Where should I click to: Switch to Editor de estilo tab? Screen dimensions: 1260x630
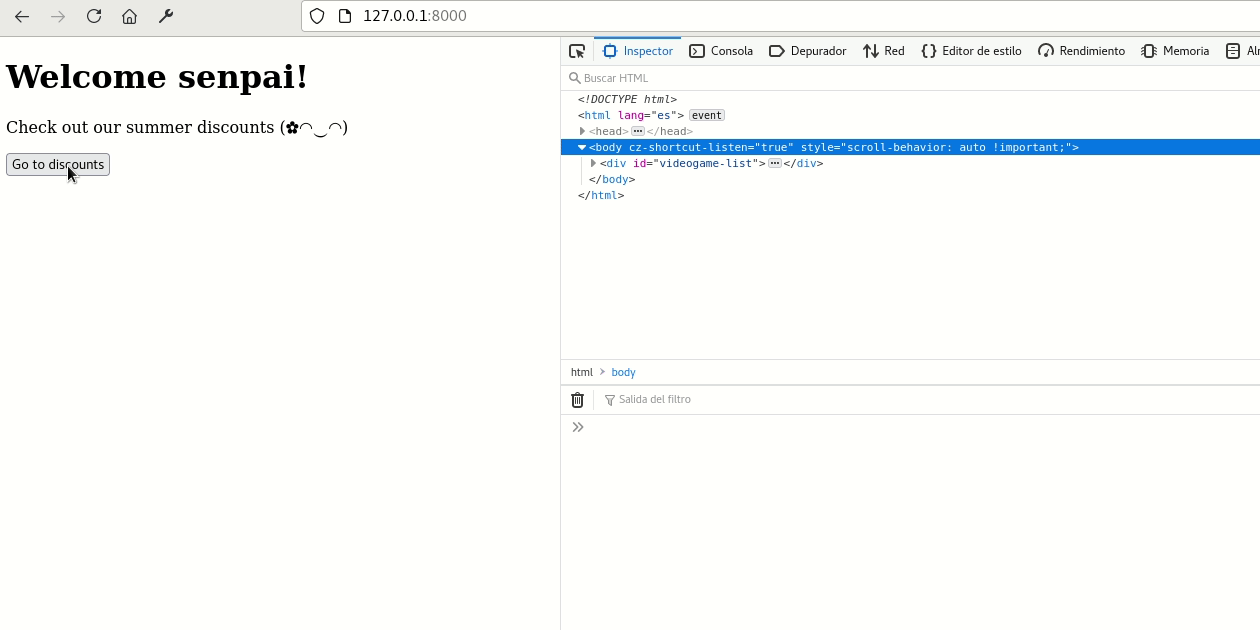[x=971, y=51]
